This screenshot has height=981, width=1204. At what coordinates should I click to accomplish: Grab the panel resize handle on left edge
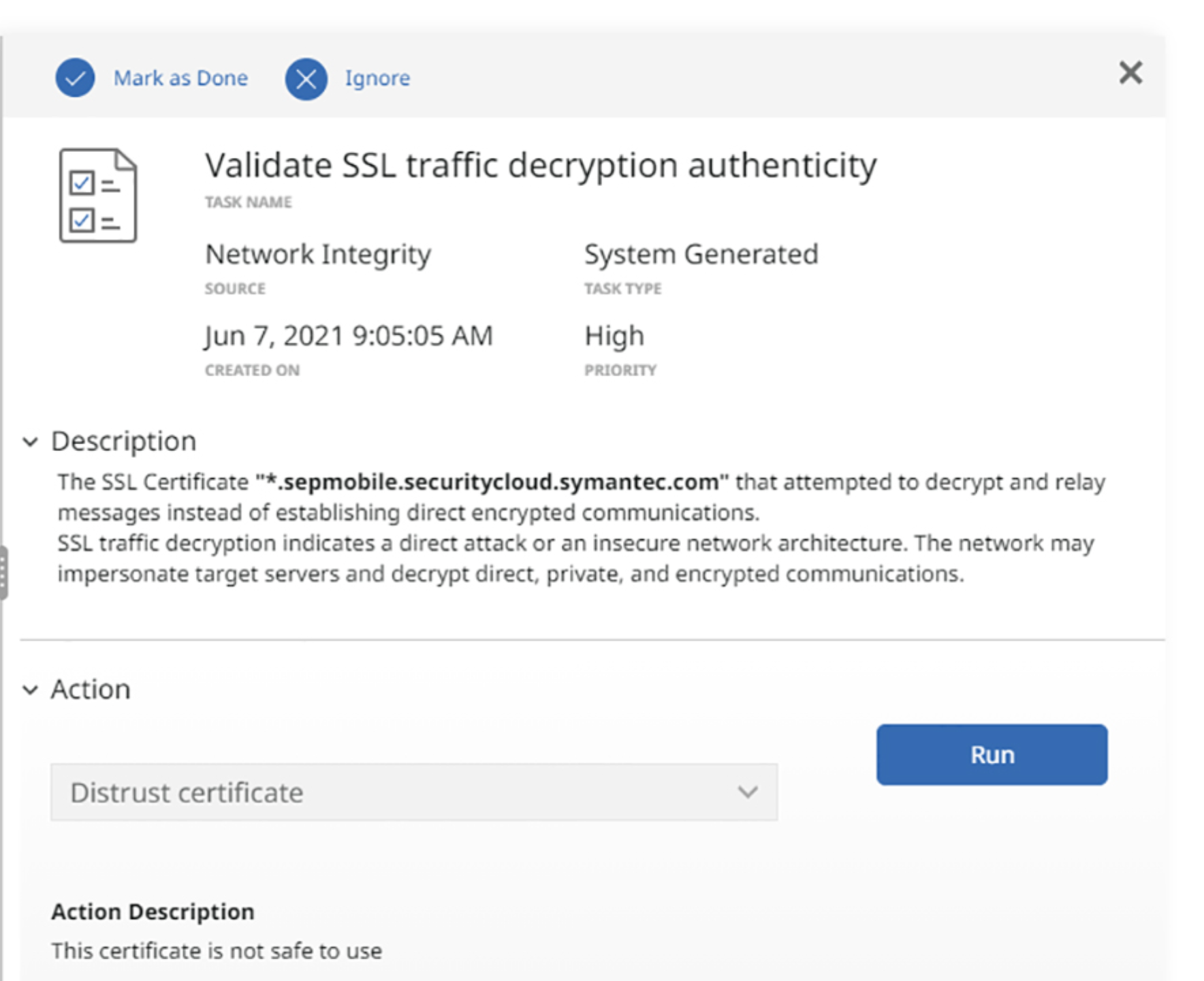(3, 572)
